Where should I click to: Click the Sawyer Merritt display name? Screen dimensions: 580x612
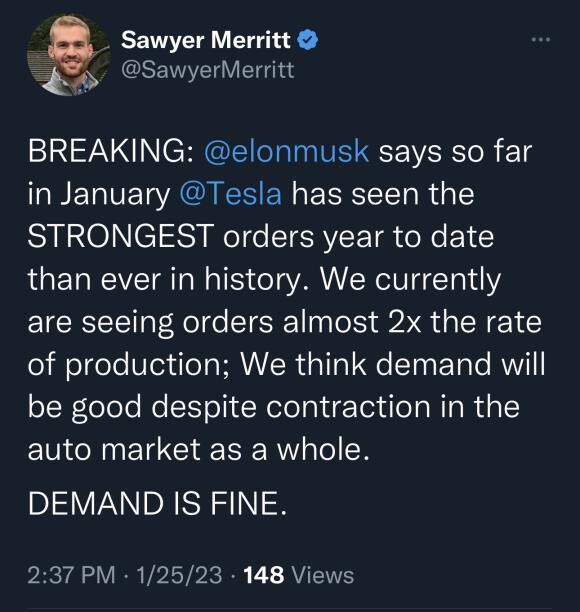pos(206,40)
